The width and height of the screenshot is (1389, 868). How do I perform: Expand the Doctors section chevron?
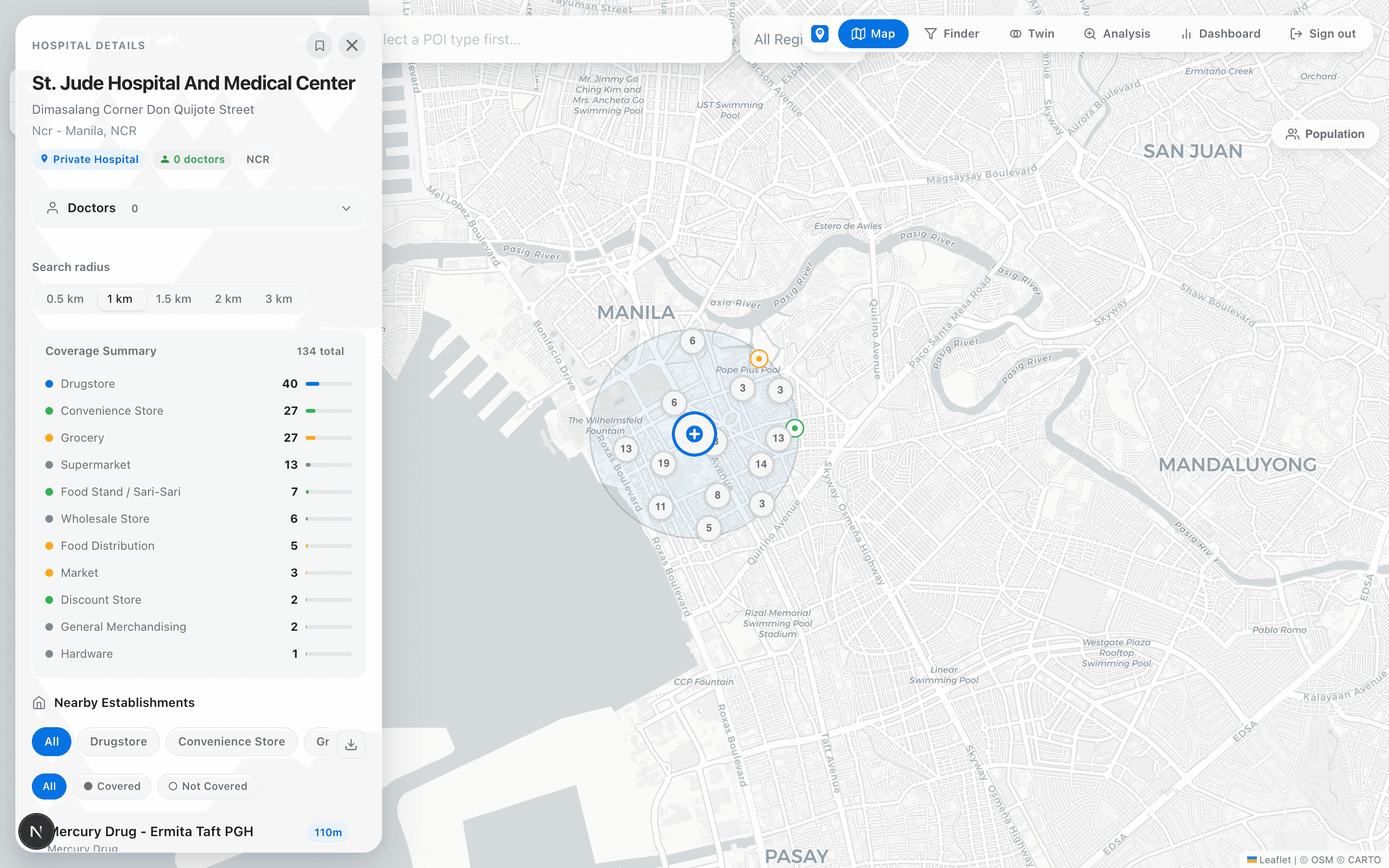pyautogui.click(x=346, y=208)
